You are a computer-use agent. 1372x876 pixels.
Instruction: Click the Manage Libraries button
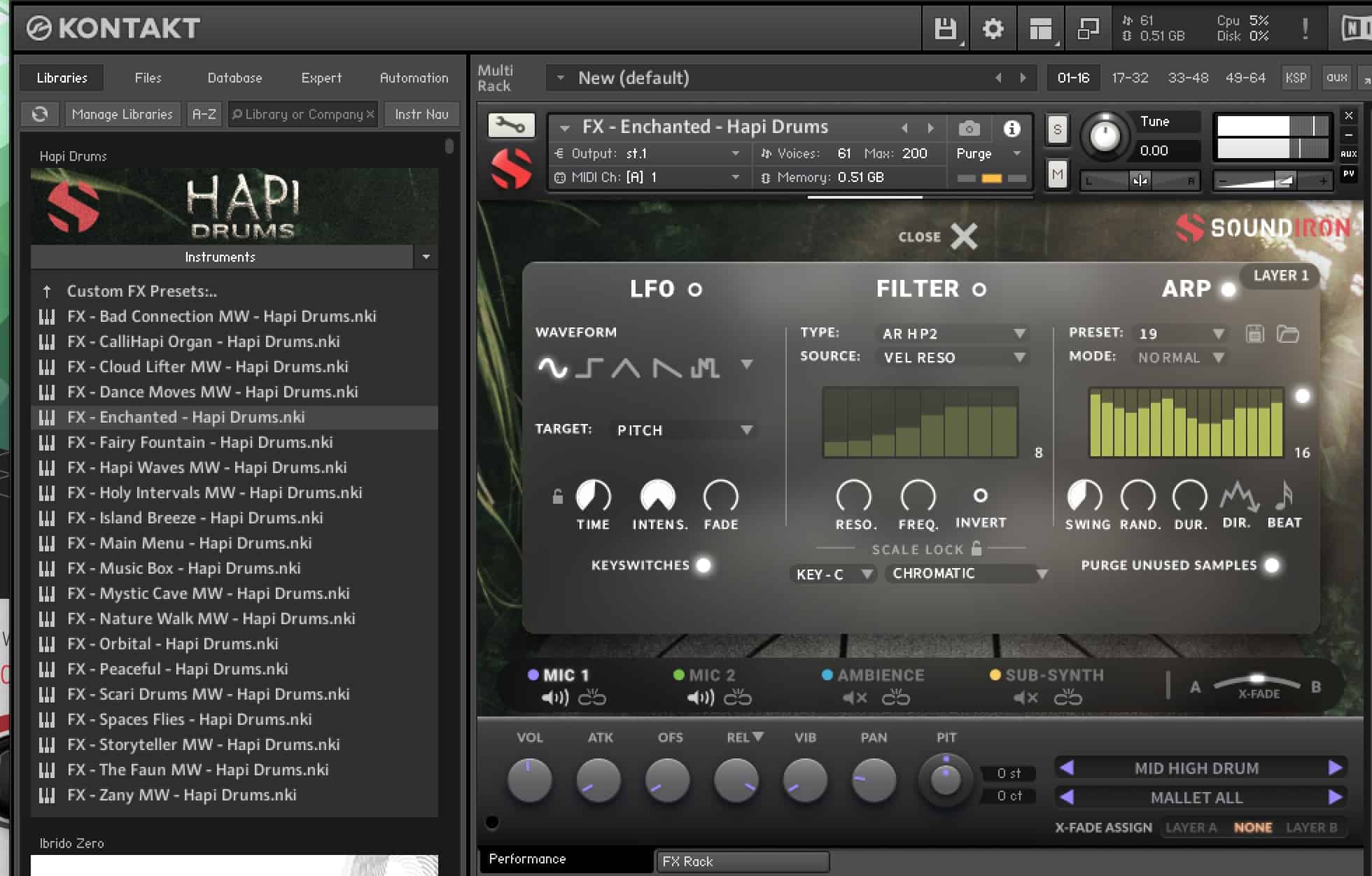[122, 114]
